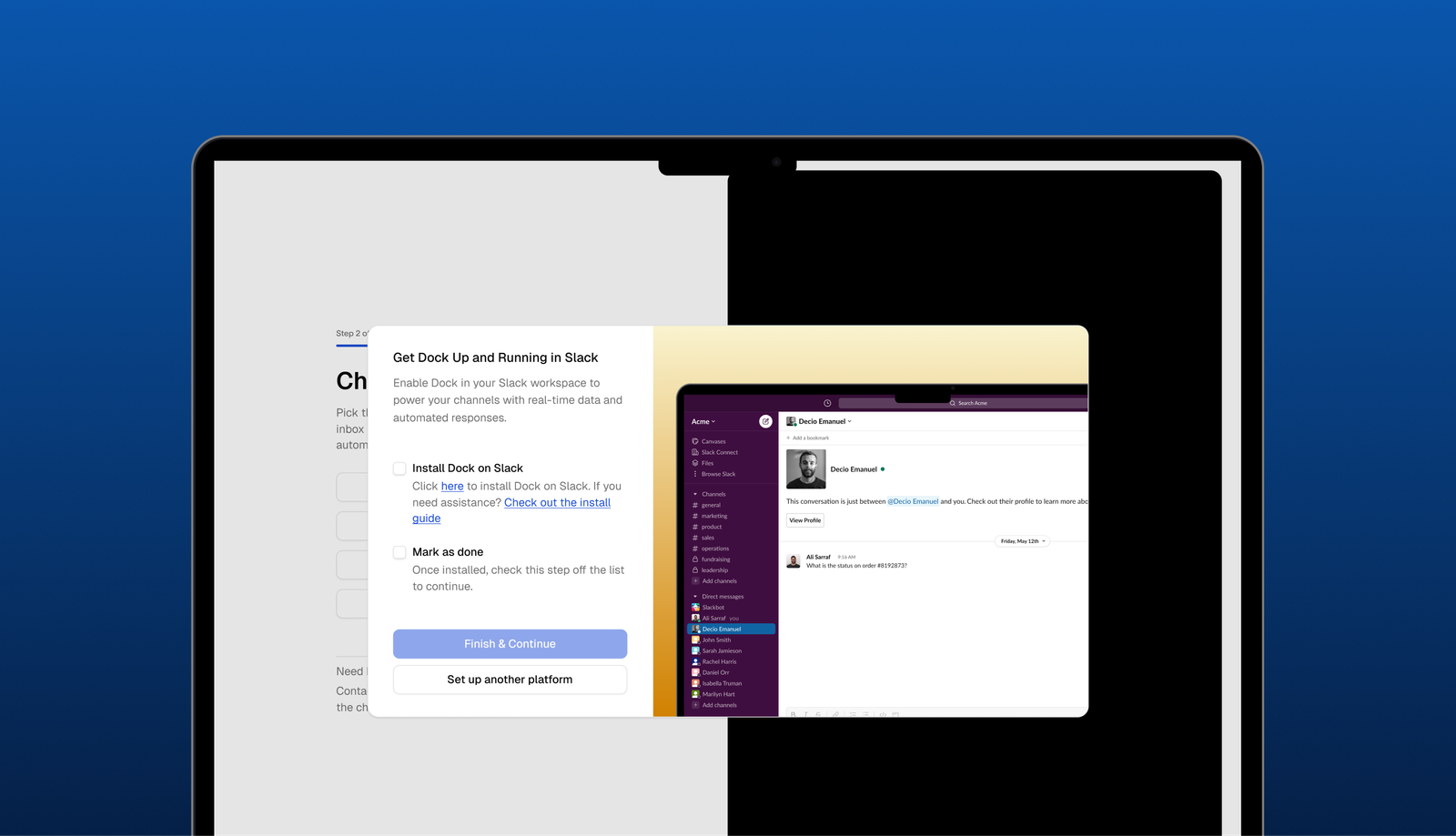Select Decio Emanuel in the direct messages list
The width and height of the screenshot is (1456, 836).
[x=731, y=630]
